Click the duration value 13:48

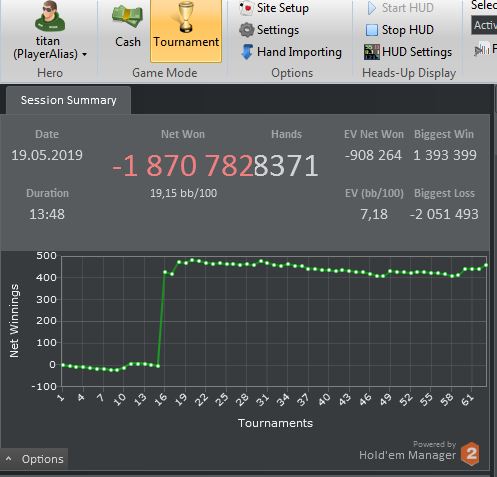(47, 214)
